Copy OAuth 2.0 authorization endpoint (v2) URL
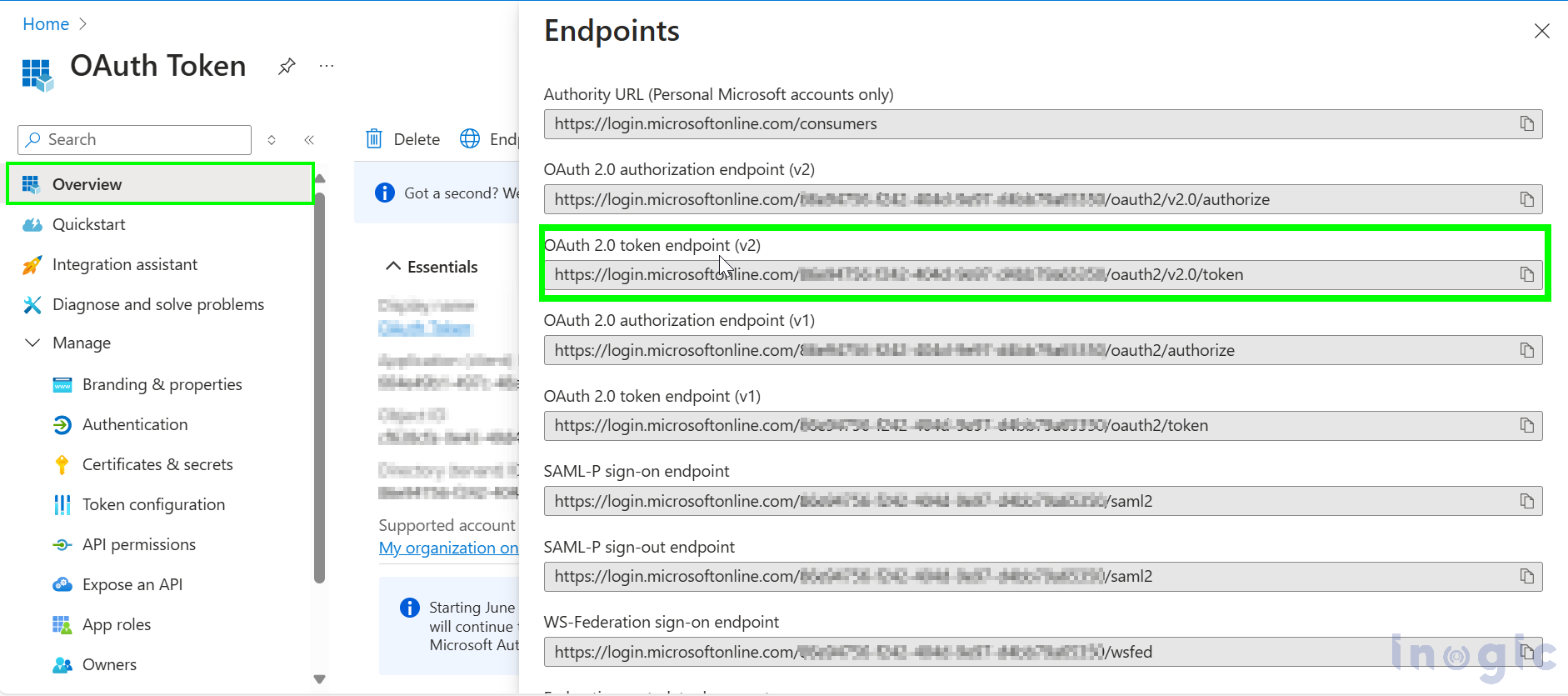This screenshot has height=696, width=1568. [1526, 199]
